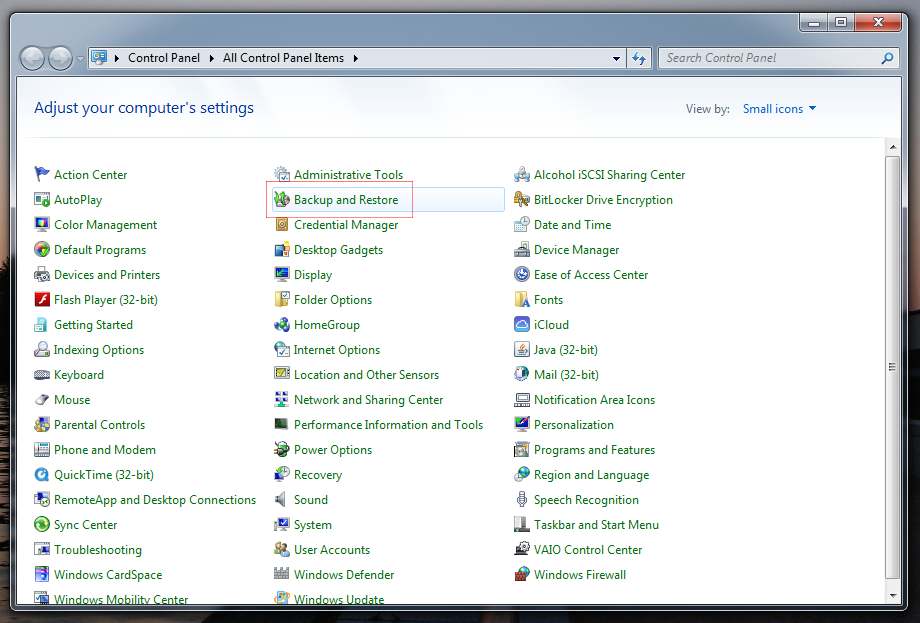
Task: Open the Recovery link
Action: click(x=318, y=475)
